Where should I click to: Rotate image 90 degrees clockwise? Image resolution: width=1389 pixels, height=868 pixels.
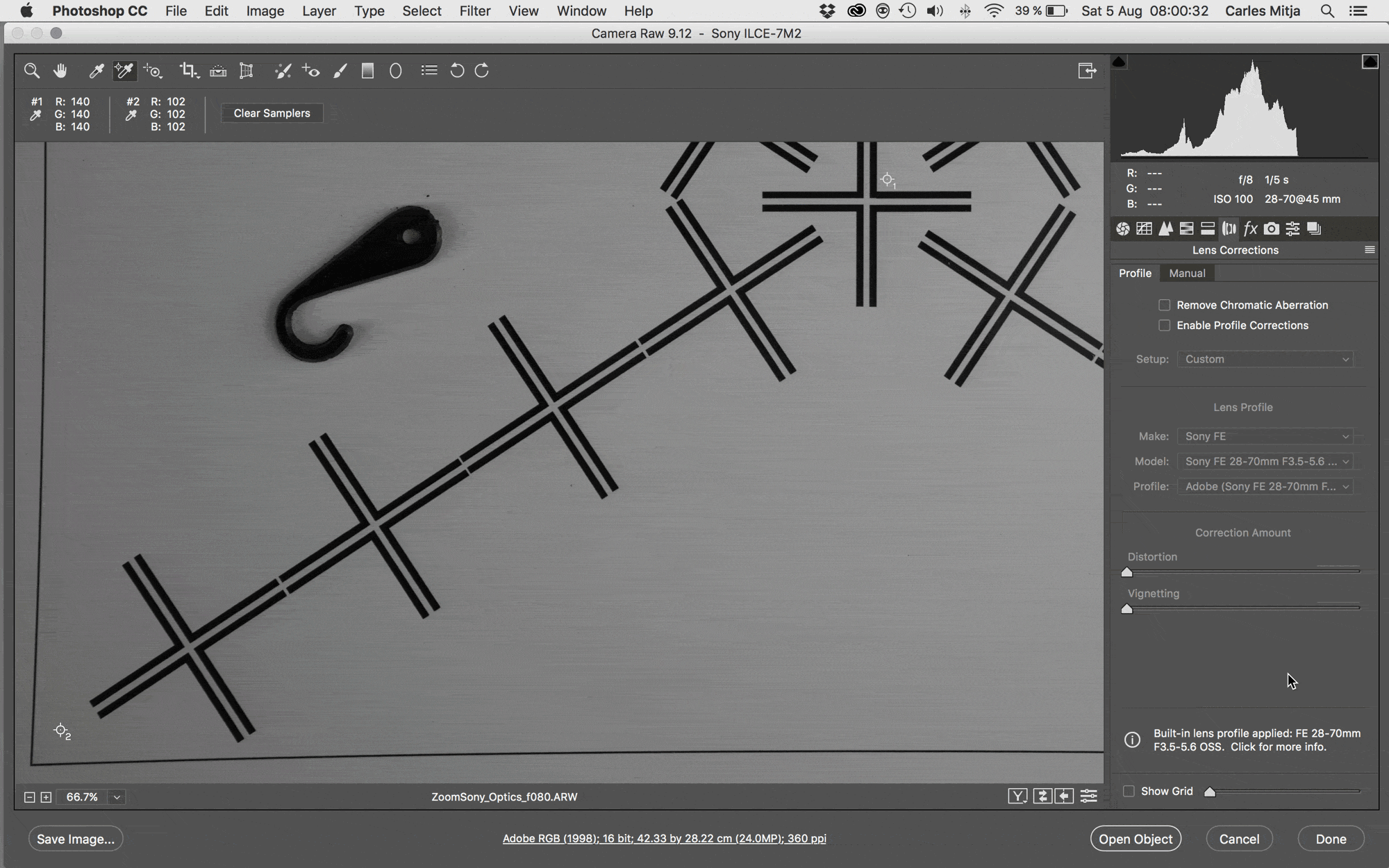click(482, 70)
